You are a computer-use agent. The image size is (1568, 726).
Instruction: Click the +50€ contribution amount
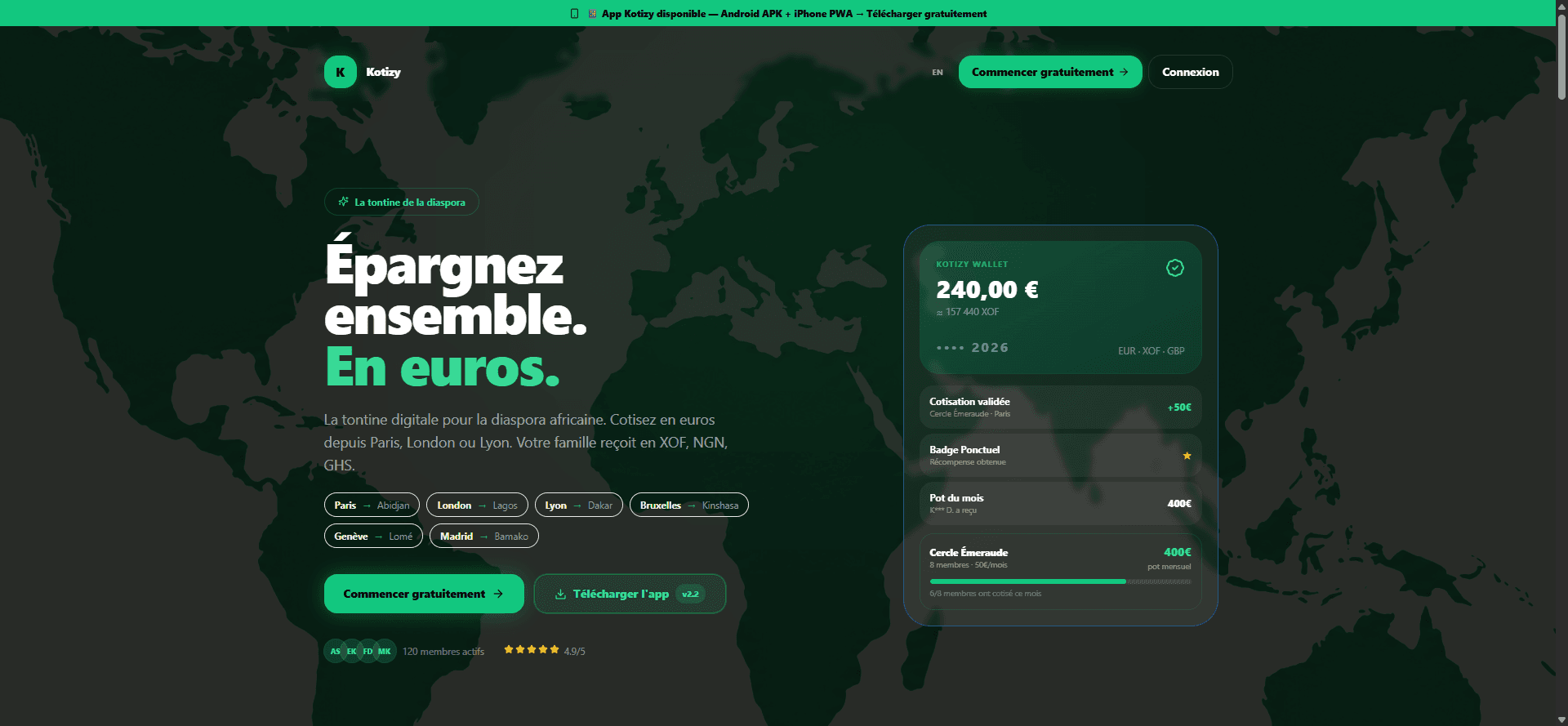pos(1179,408)
